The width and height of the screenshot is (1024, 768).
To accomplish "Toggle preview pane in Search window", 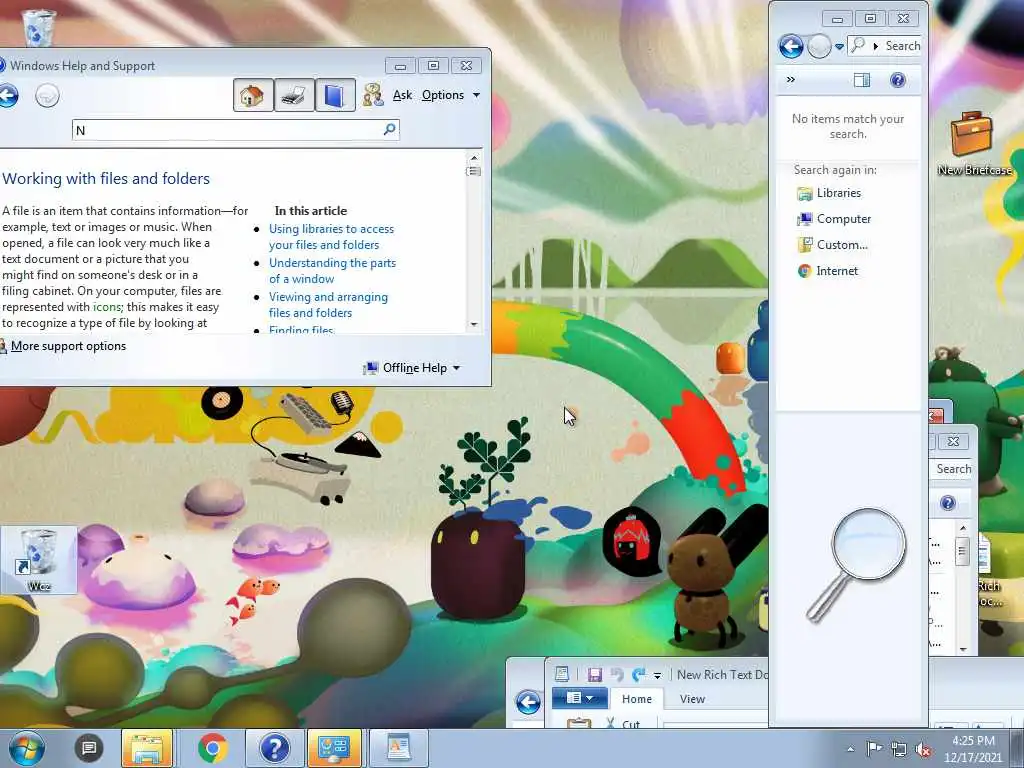I will click(861, 80).
